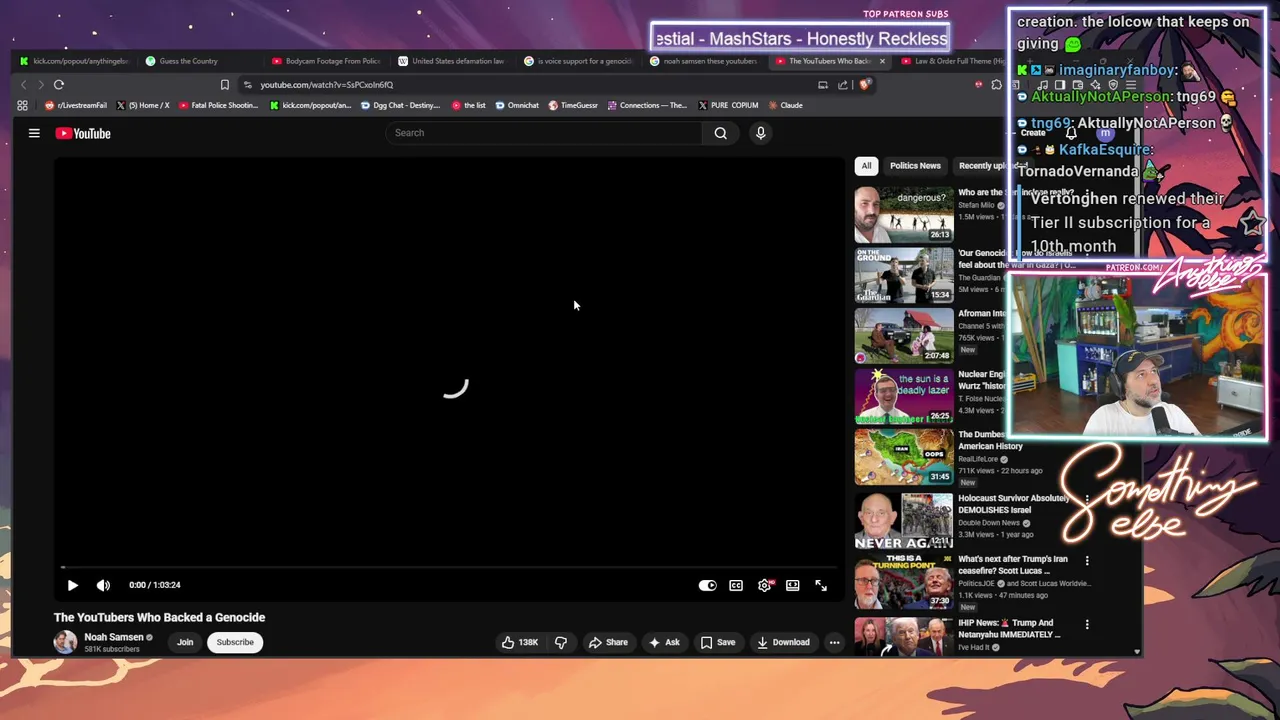Dislike the video with thumbs down

560,642
